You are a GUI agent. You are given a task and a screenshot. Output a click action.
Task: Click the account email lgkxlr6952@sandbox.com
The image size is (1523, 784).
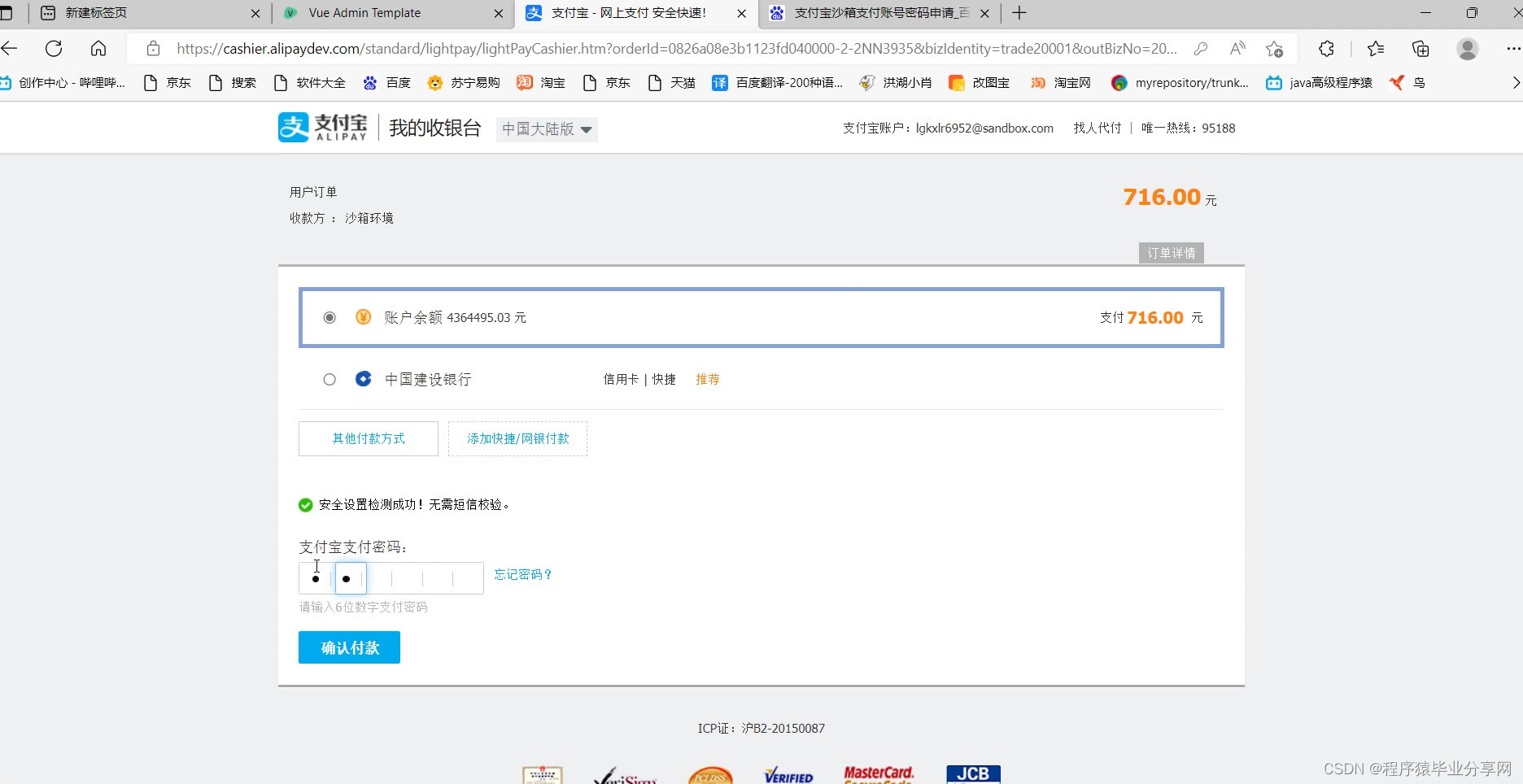pyautogui.click(x=984, y=128)
